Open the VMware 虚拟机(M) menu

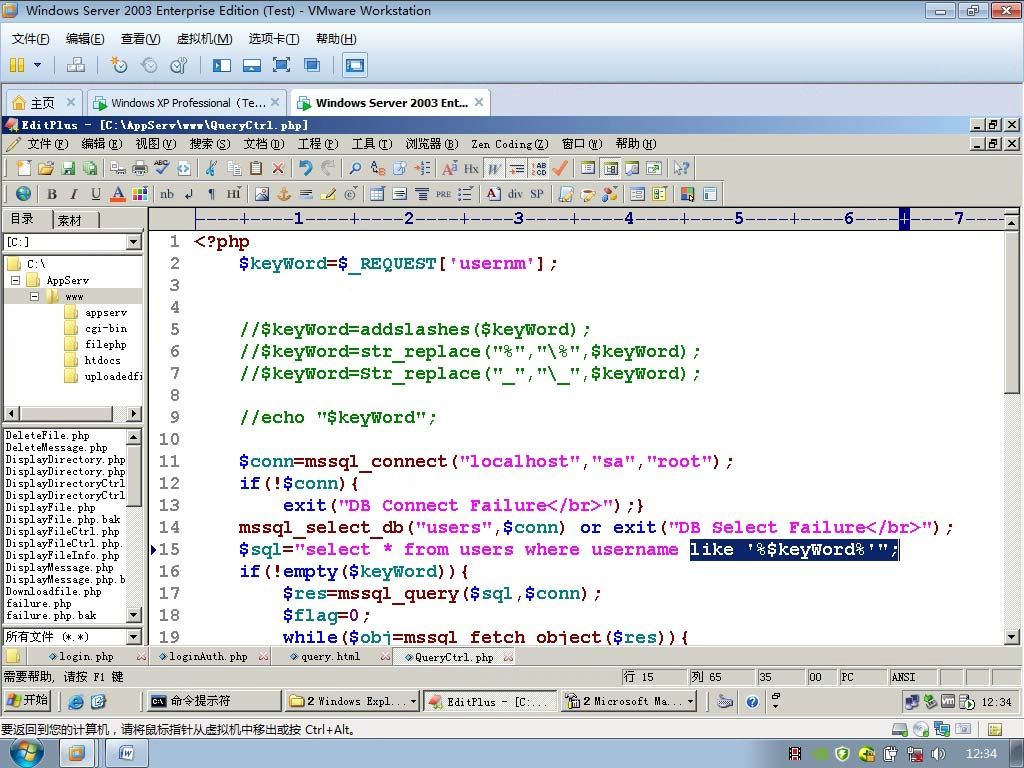[204, 39]
